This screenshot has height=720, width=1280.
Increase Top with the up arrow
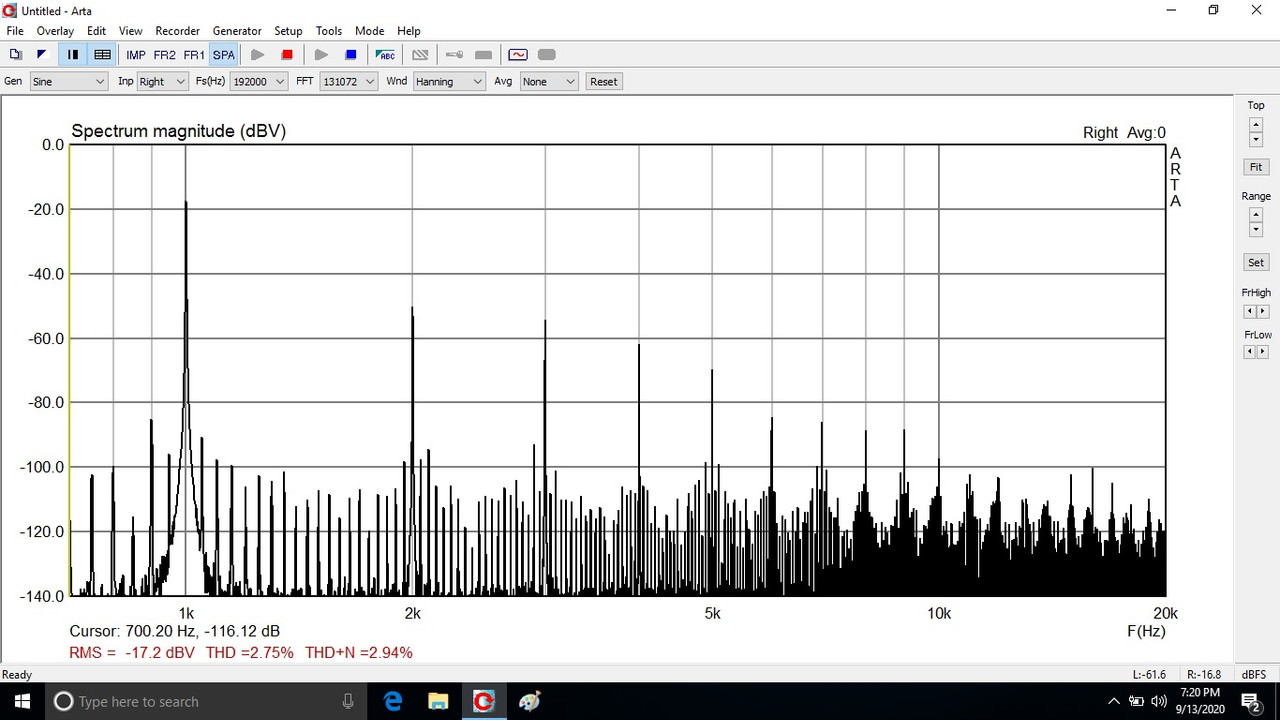(1256, 125)
